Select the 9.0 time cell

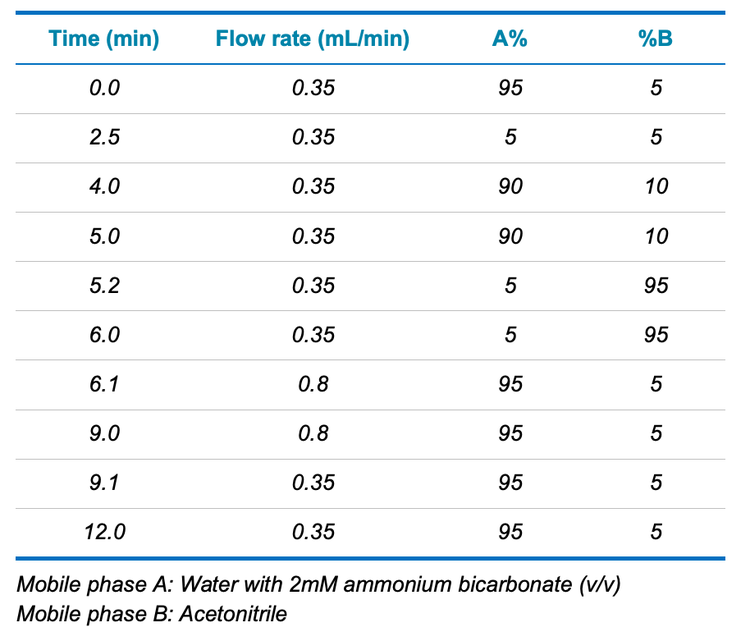click(104, 434)
